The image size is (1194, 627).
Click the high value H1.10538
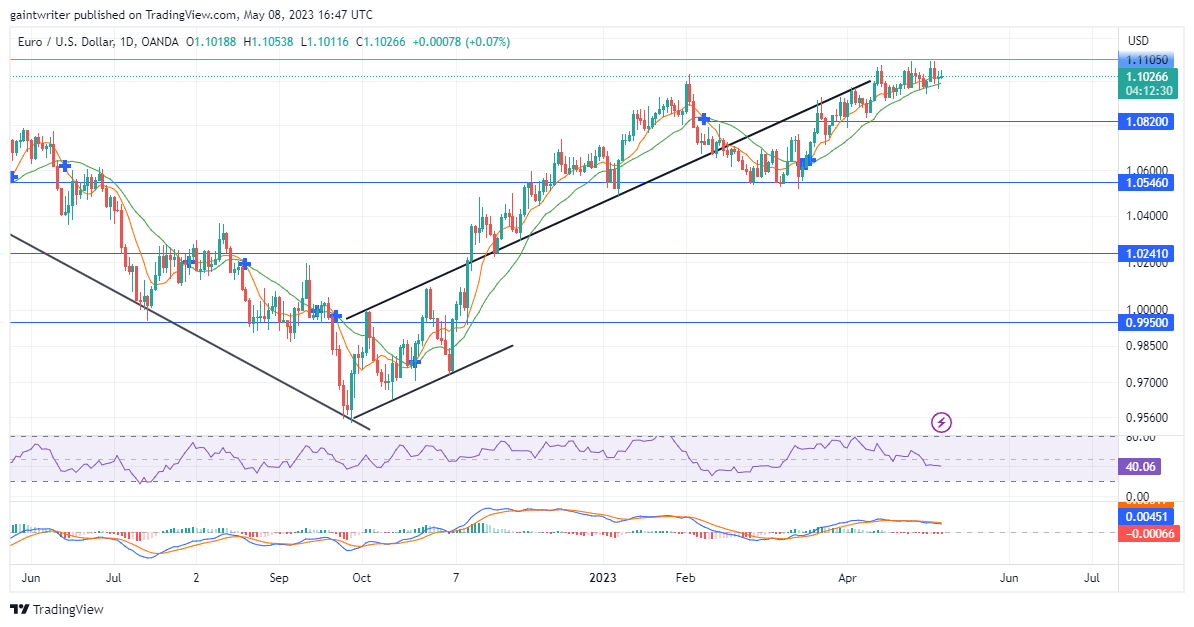click(268, 42)
